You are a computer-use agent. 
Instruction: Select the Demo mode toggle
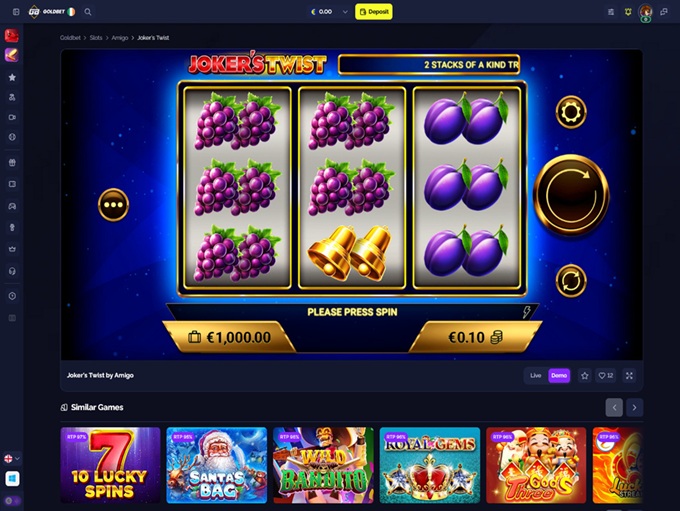(559, 376)
